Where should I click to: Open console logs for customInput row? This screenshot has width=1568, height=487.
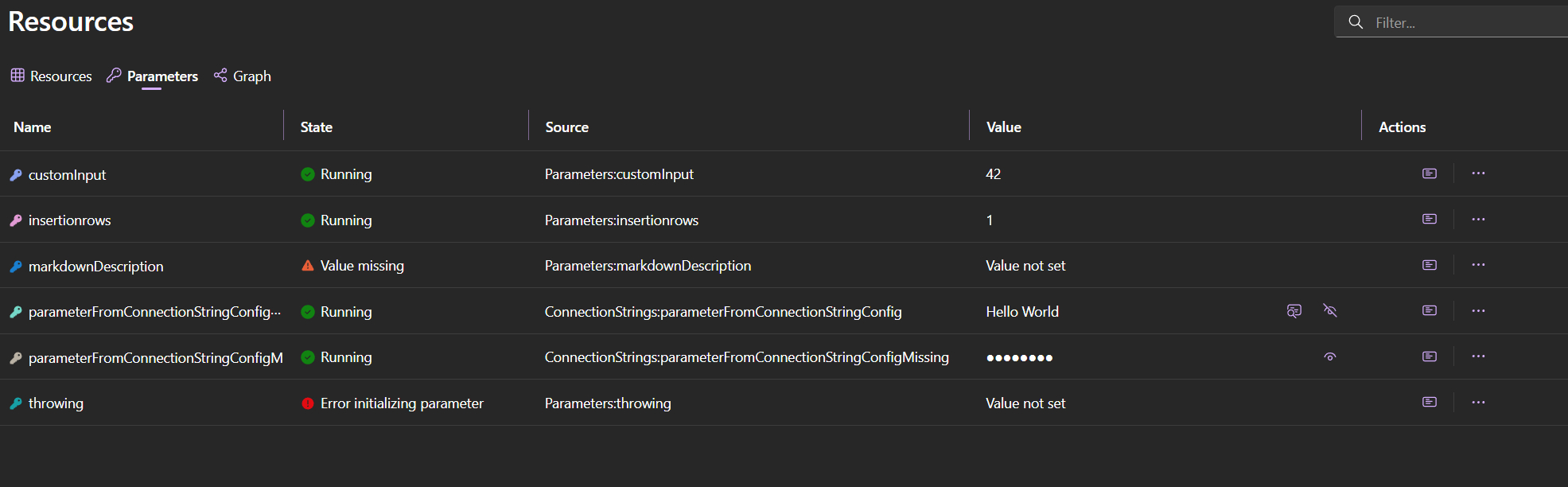coord(1430,173)
